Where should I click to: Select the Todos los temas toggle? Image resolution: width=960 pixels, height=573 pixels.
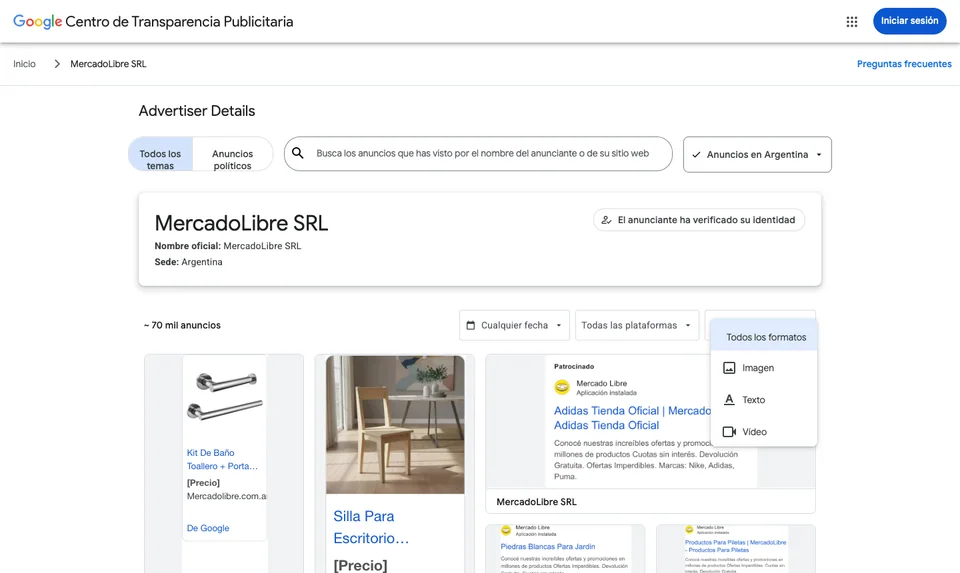coord(160,154)
